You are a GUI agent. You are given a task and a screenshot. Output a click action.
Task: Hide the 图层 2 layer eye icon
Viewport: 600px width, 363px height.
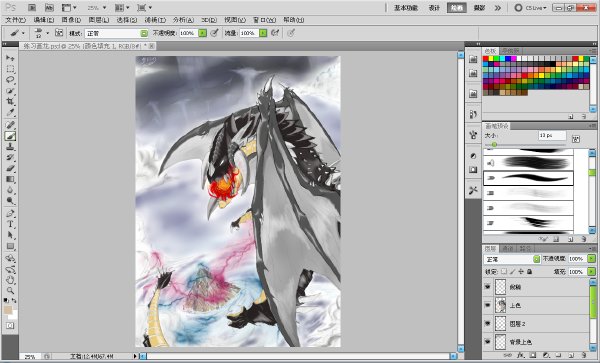coord(488,324)
